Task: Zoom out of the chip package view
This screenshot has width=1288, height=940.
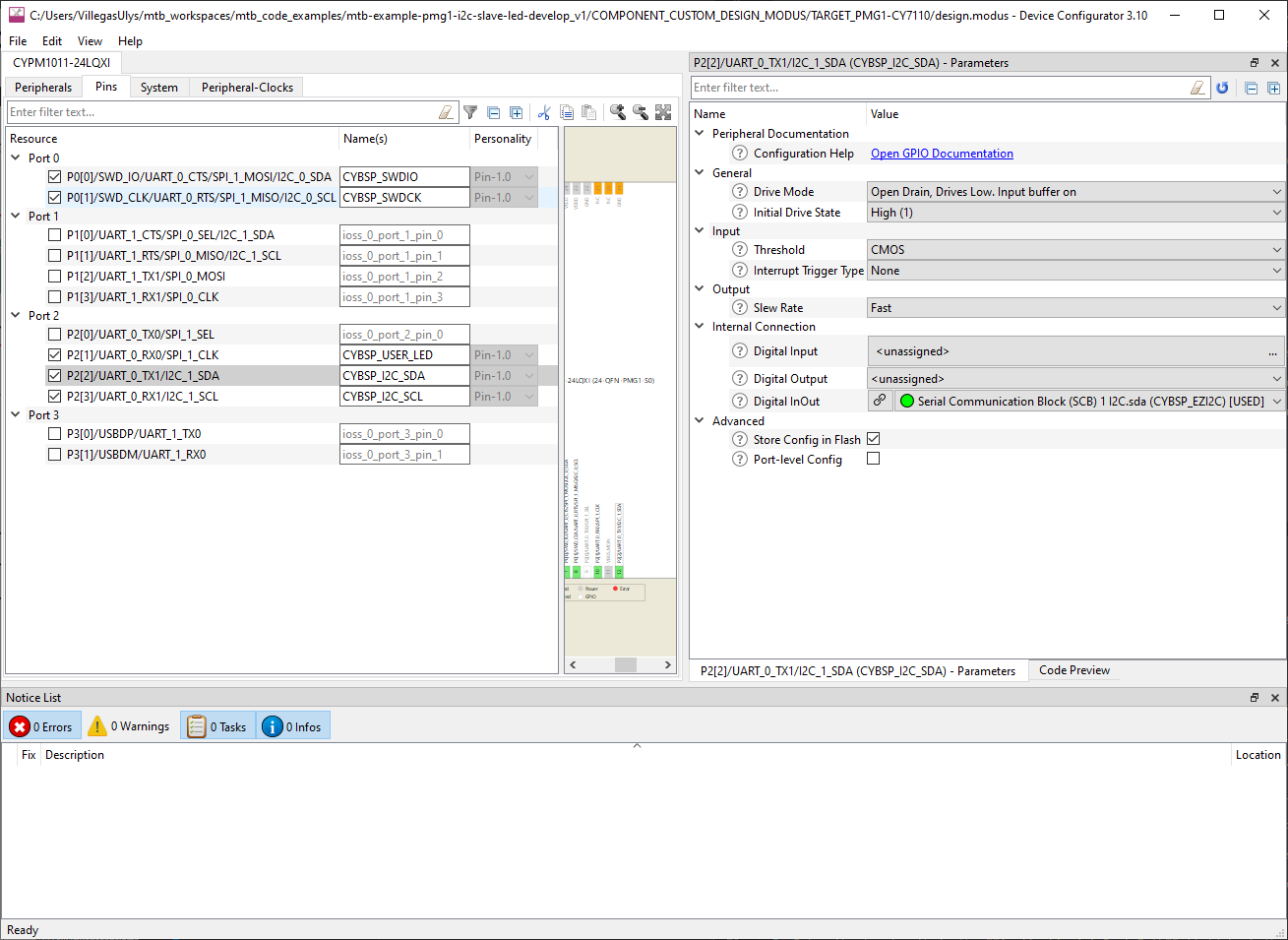Action: click(641, 112)
